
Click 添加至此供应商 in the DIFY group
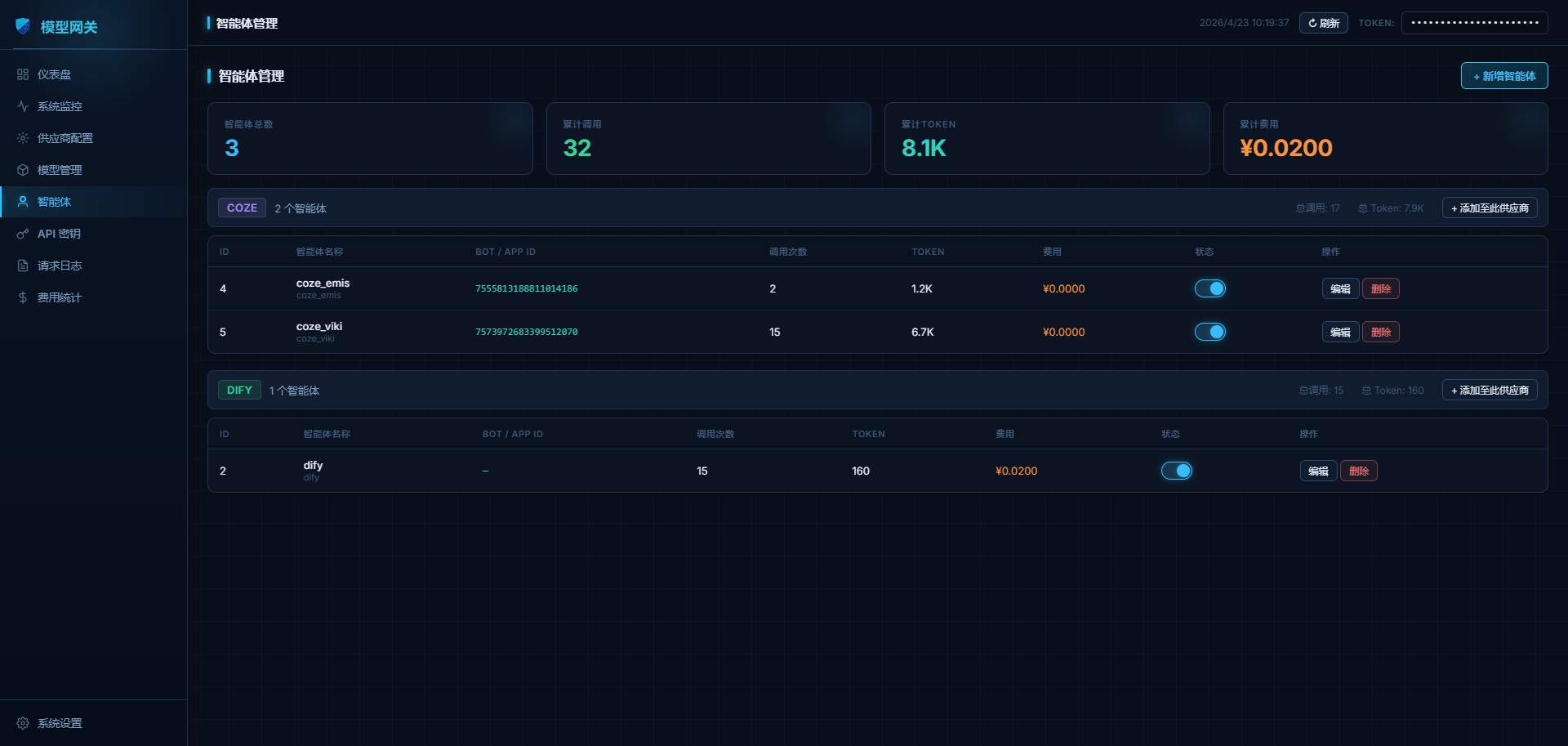[x=1490, y=391]
